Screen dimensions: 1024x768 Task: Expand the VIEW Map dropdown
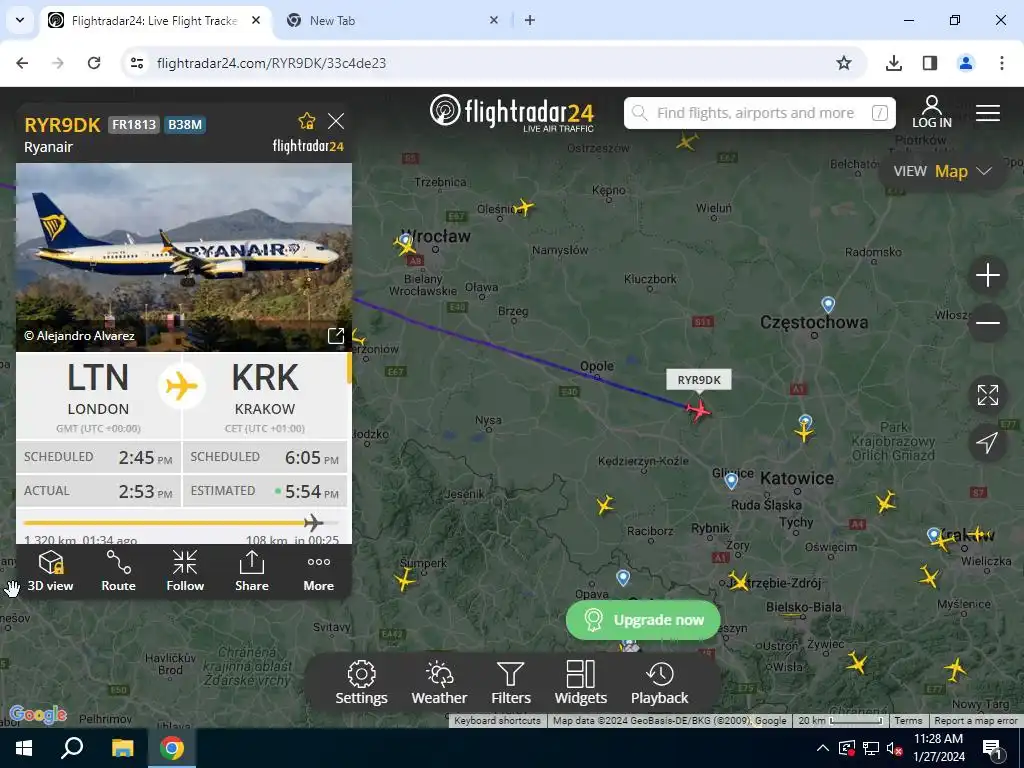[942, 171]
